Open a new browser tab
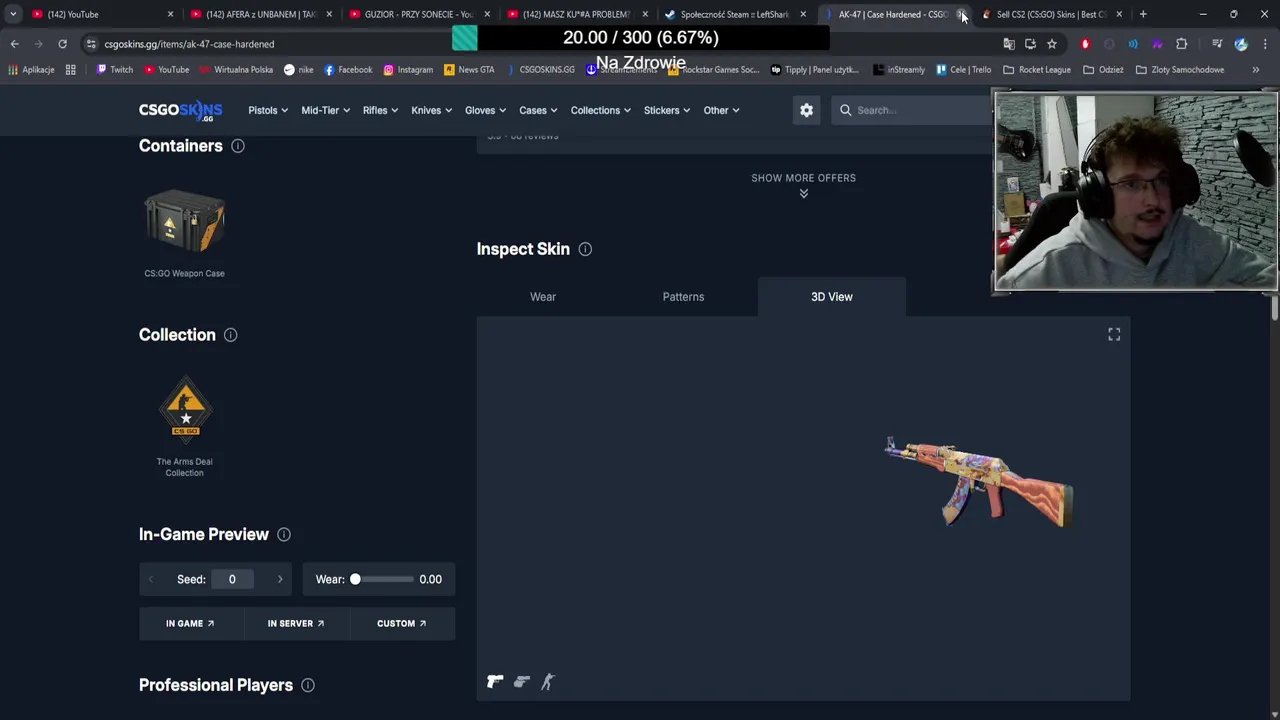 (1143, 14)
